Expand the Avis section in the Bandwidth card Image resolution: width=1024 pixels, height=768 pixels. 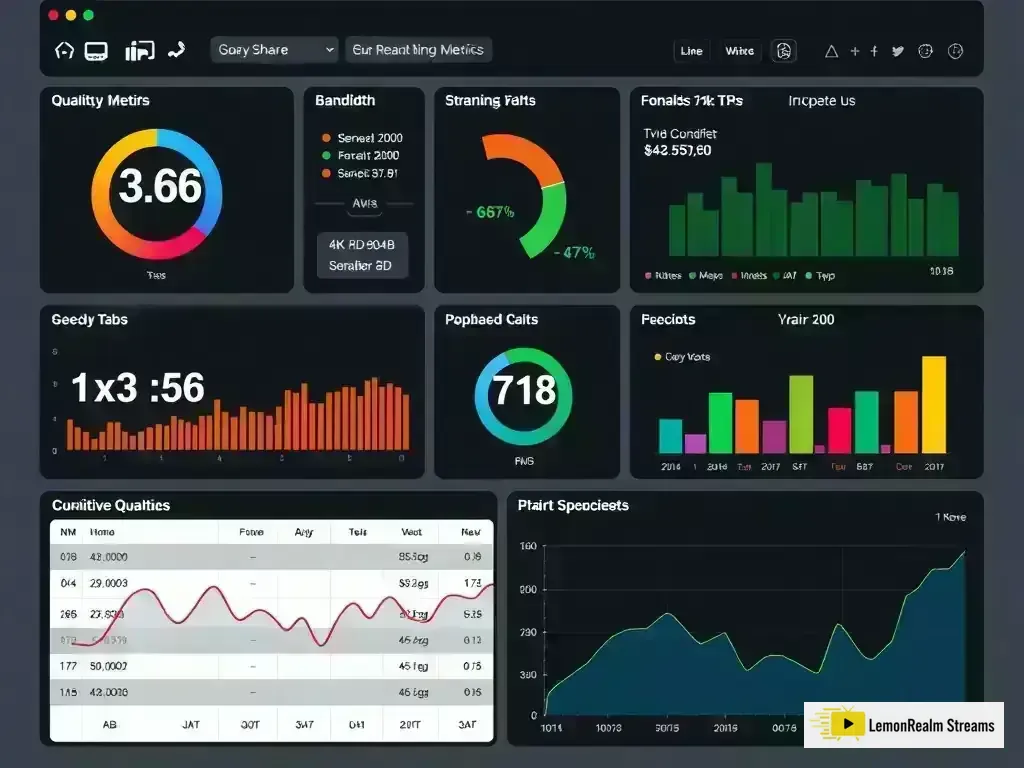(363, 203)
